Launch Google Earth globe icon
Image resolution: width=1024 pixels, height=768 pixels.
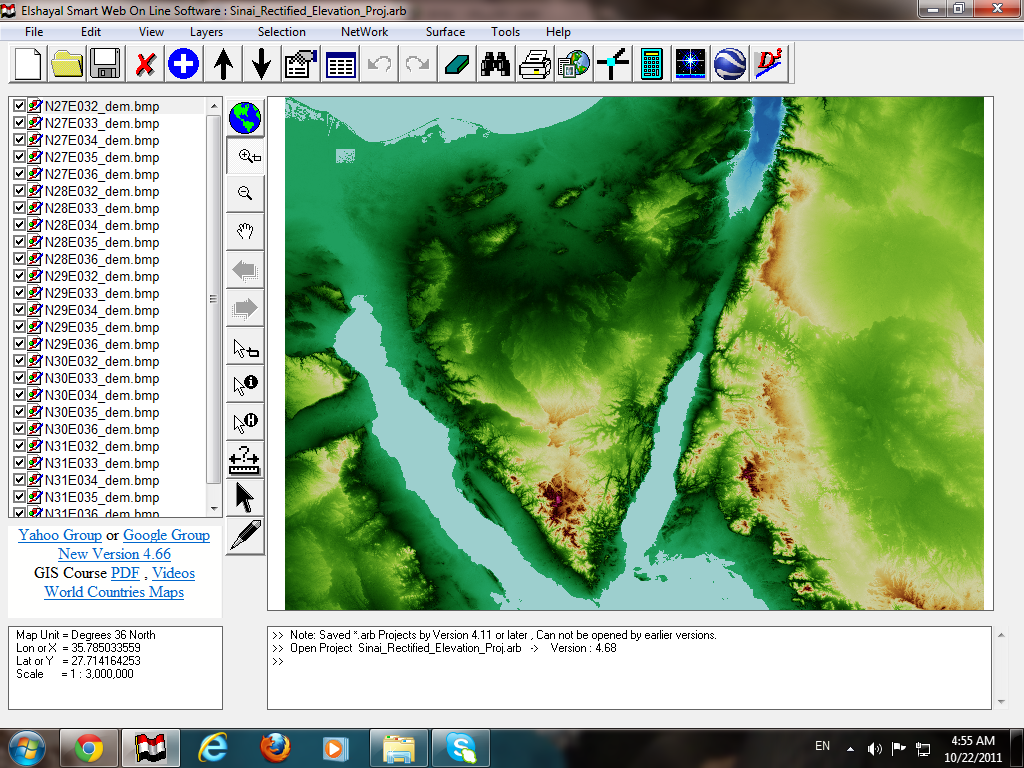[x=729, y=64]
